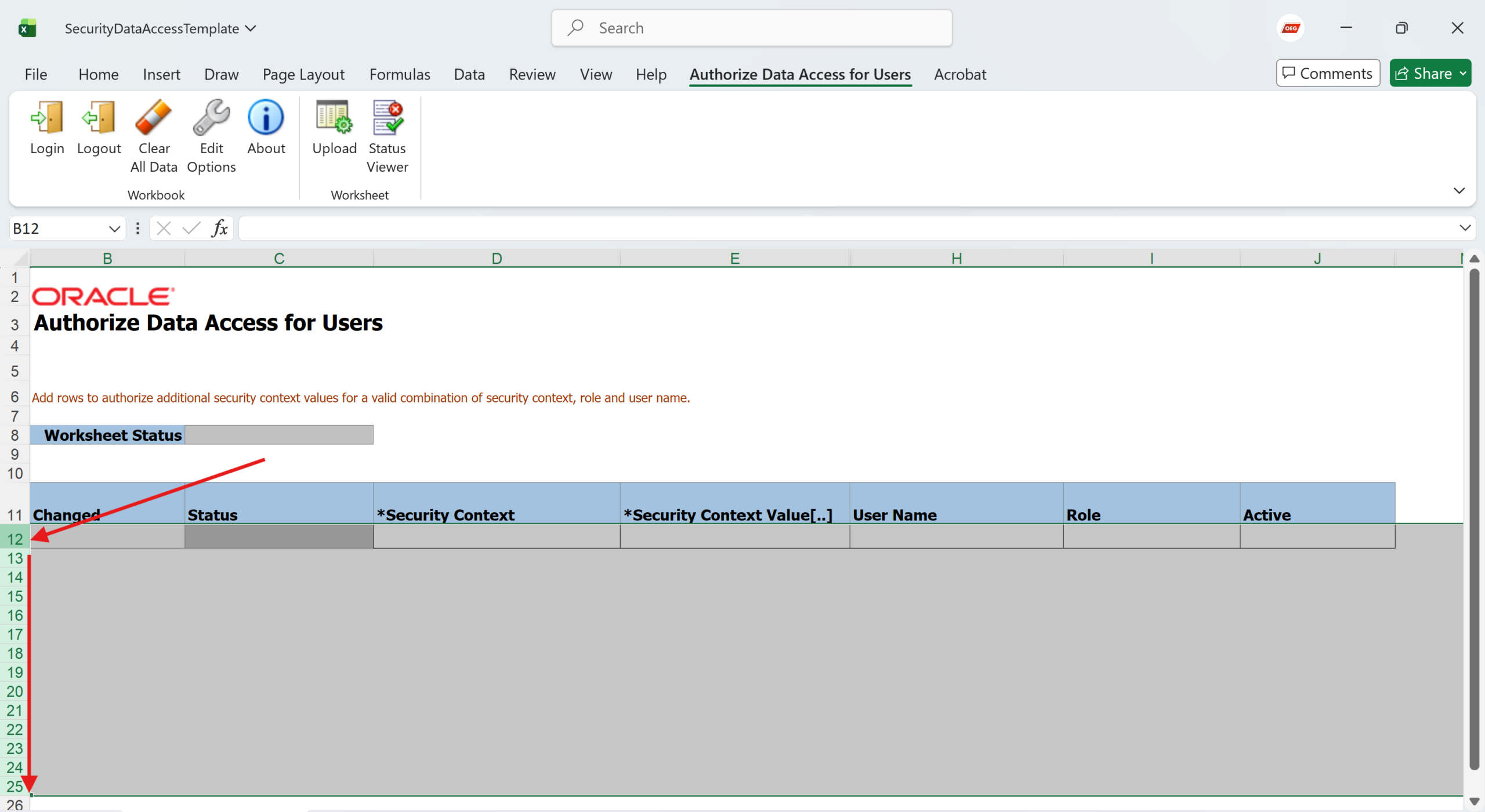Click the *Security Context header cell

click(497, 503)
